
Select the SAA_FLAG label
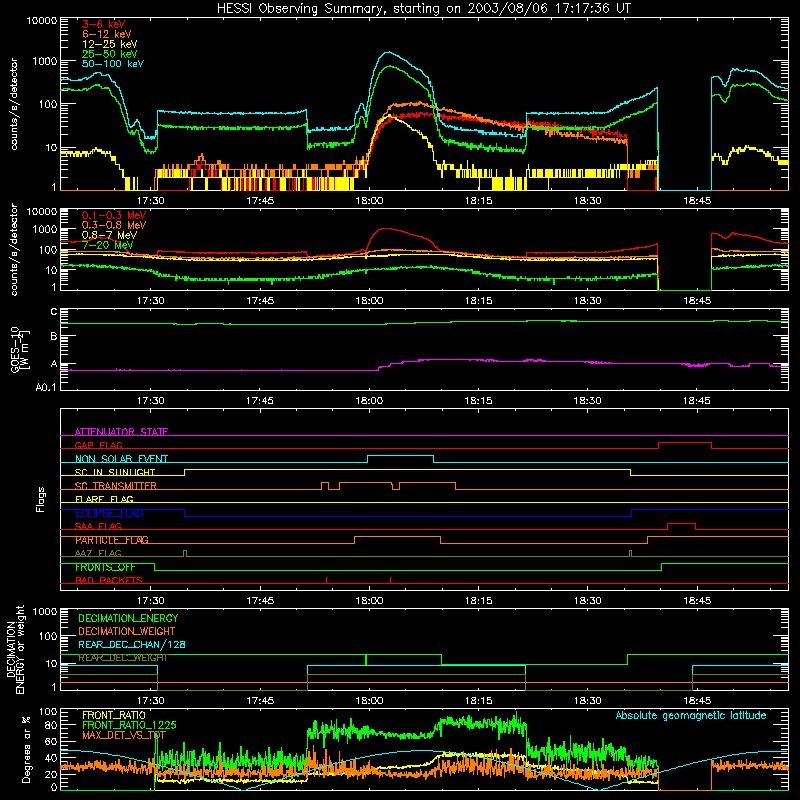(x=98, y=526)
